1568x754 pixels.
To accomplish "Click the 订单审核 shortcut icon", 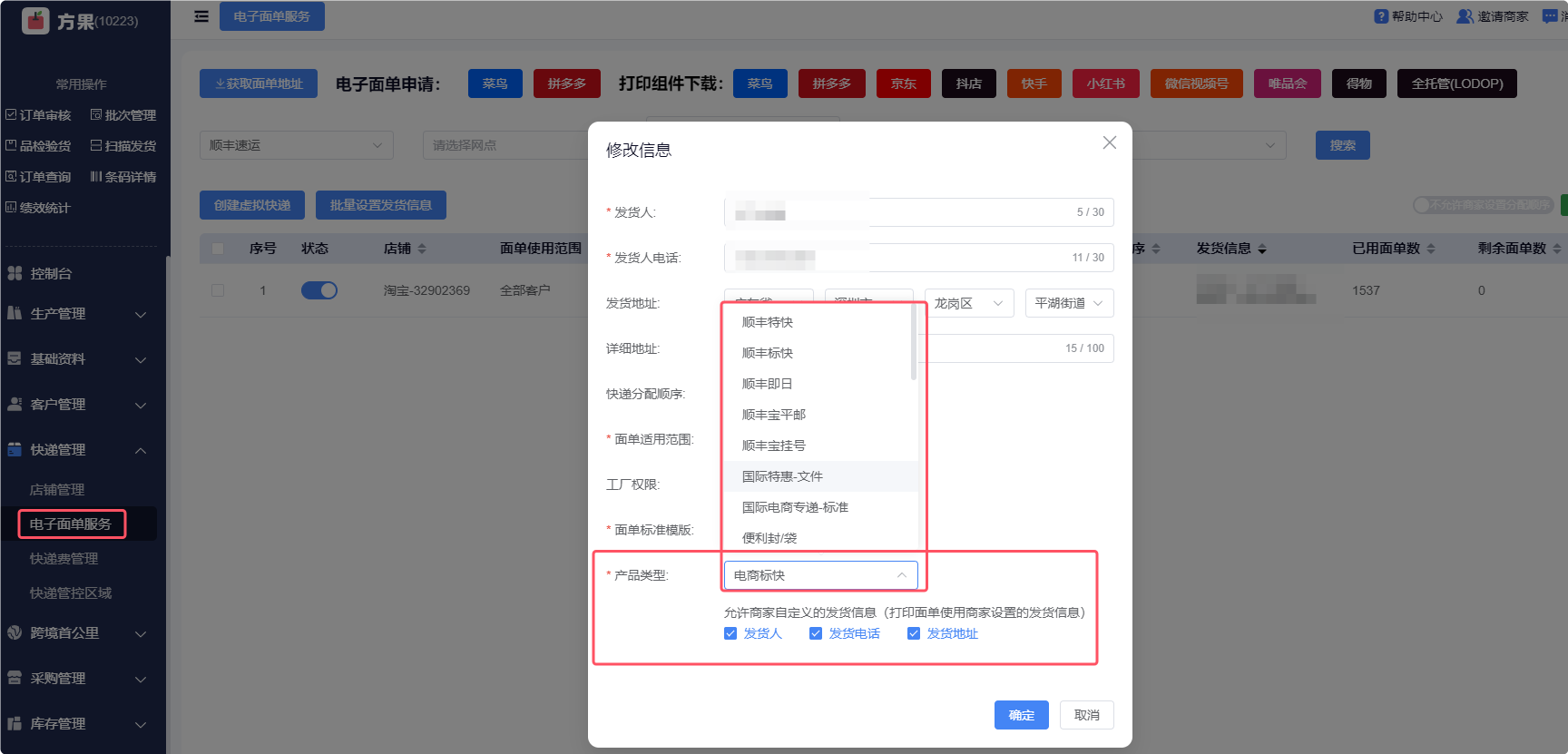I will (x=11, y=115).
